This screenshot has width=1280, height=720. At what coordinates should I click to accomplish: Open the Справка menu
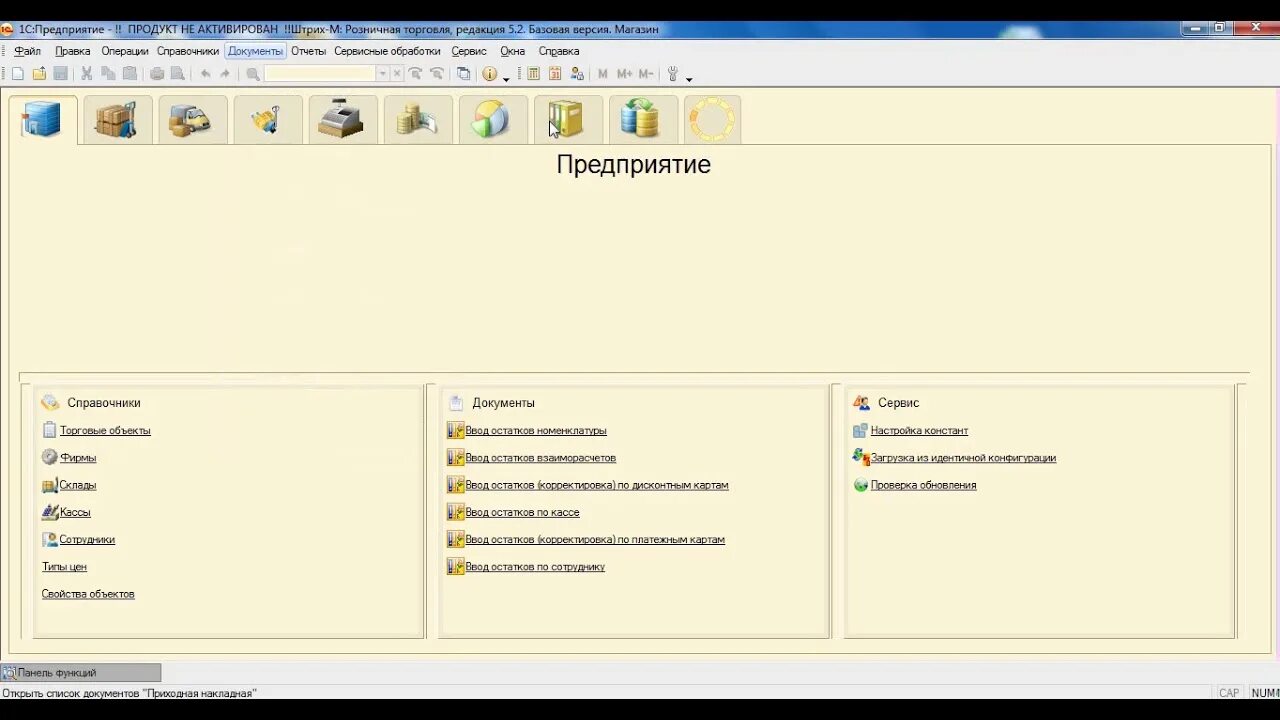pyautogui.click(x=559, y=51)
